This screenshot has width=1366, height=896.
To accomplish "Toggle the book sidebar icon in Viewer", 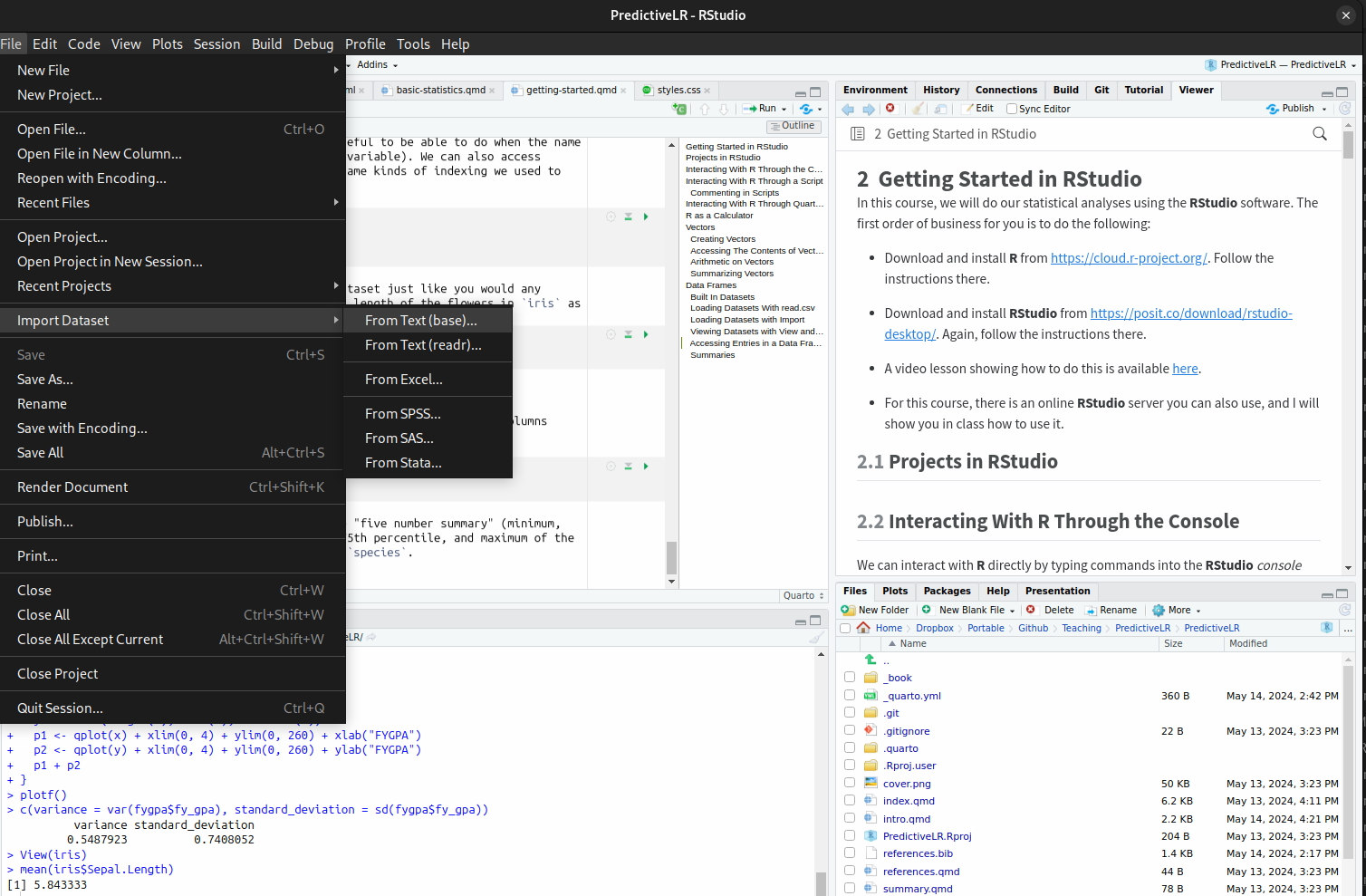I will [857, 134].
